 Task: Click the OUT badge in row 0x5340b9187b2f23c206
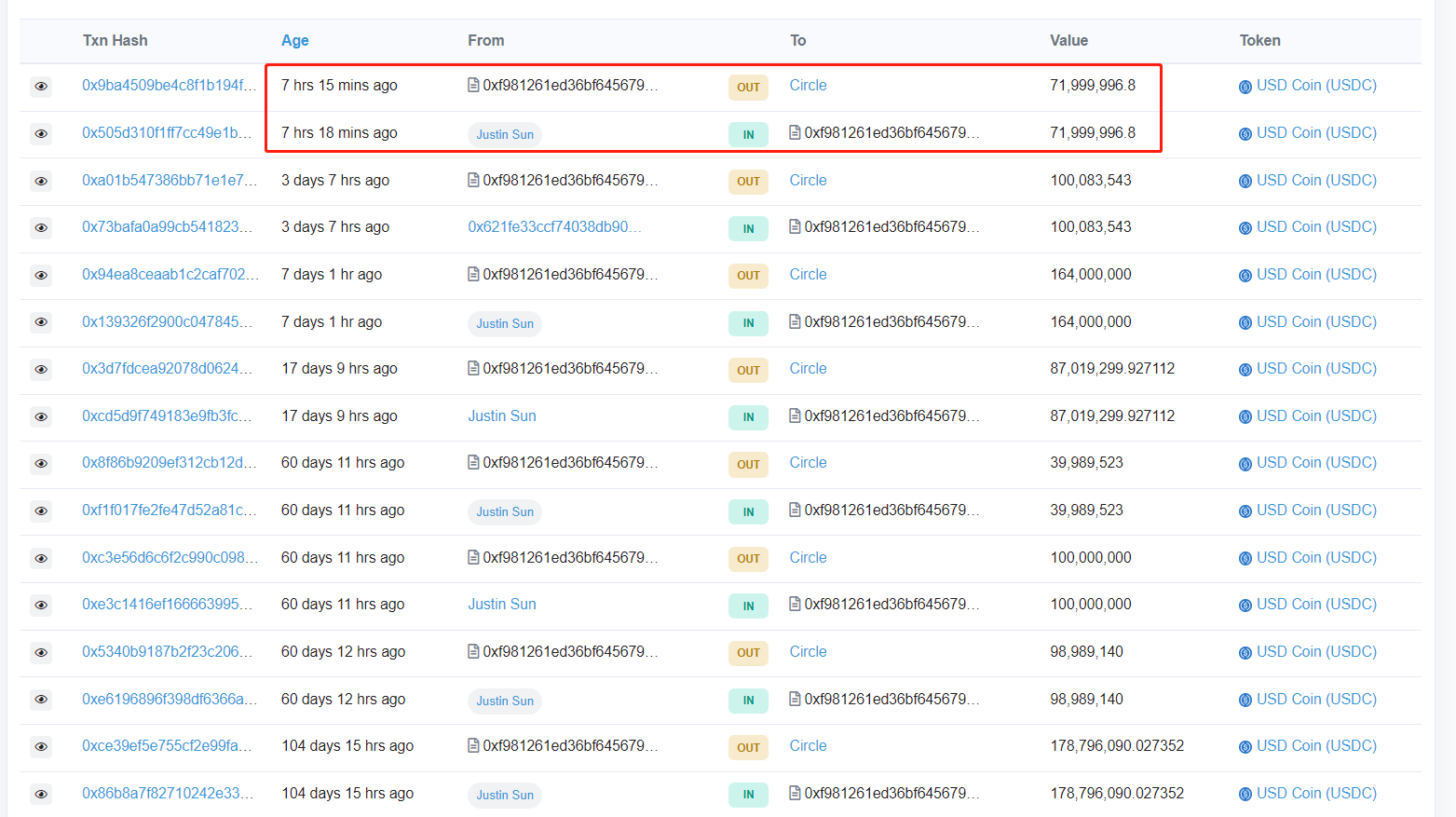(748, 653)
